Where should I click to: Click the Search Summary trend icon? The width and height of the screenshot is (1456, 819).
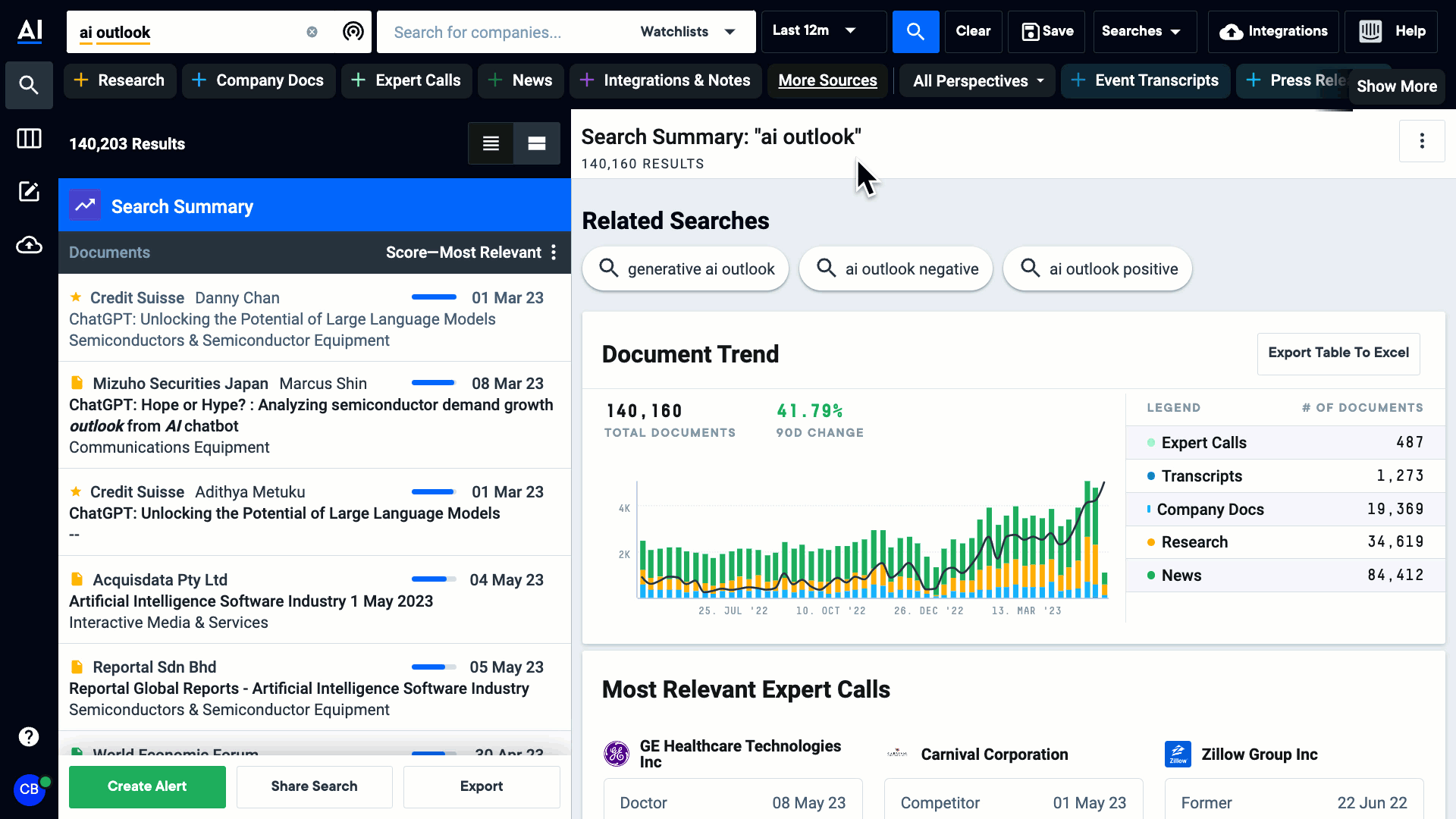[x=85, y=206]
